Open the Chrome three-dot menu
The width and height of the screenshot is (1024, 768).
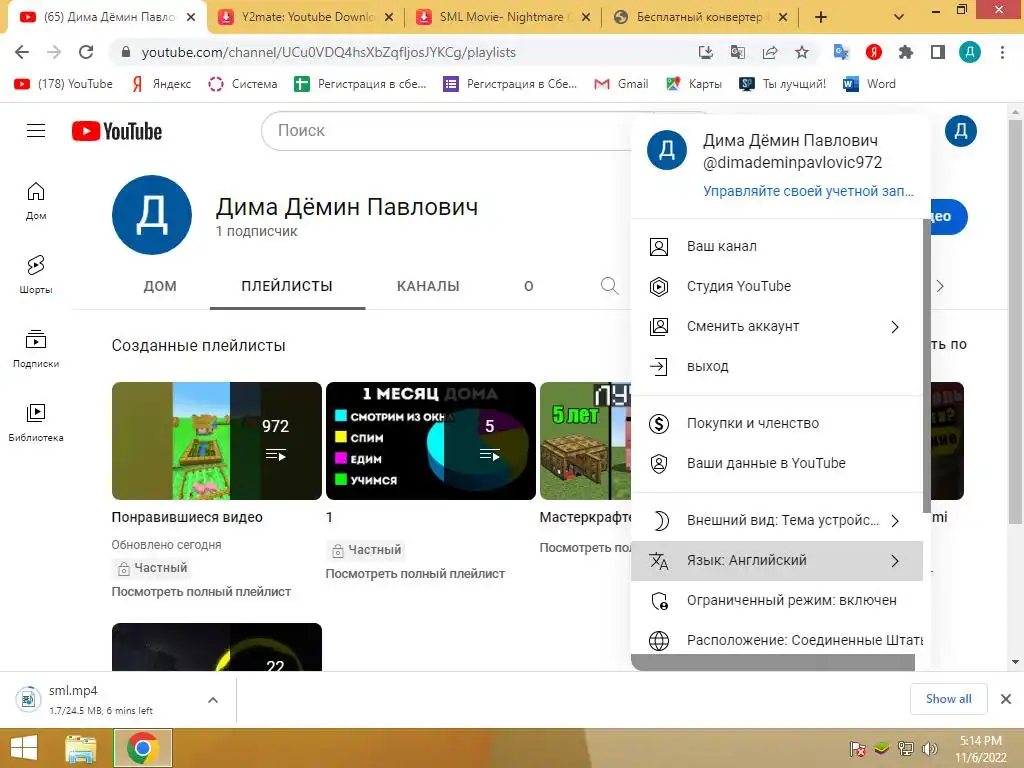(1002, 52)
